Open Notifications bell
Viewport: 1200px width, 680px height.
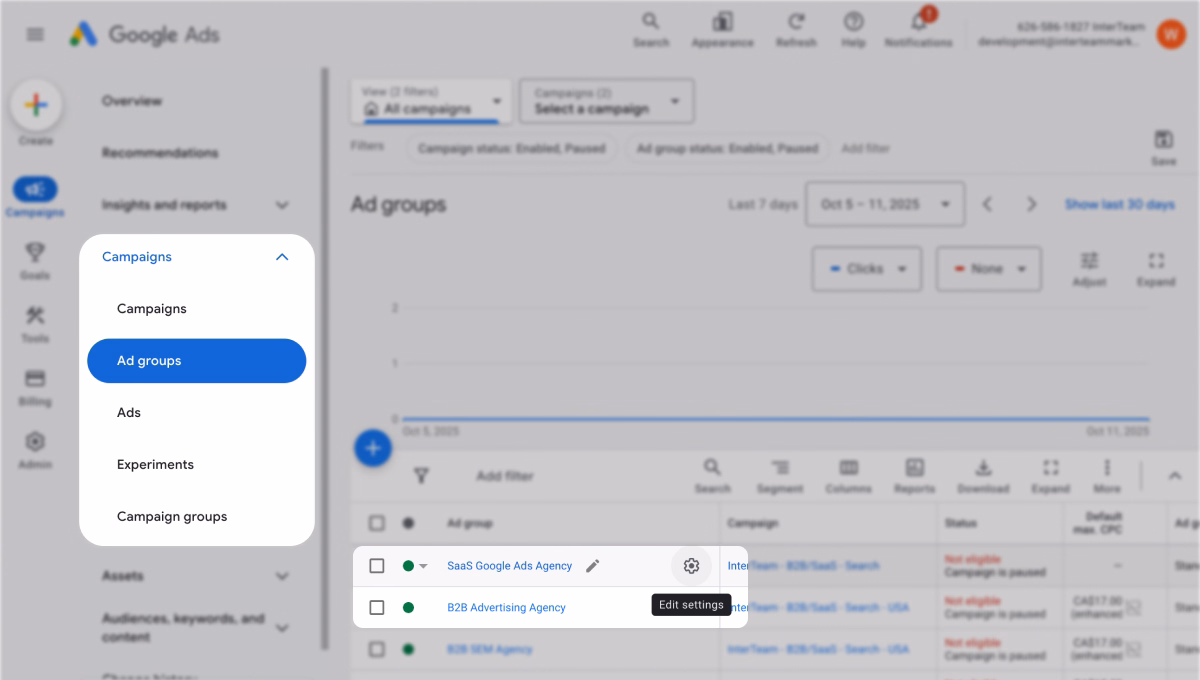pyautogui.click(x=918, y=29)
